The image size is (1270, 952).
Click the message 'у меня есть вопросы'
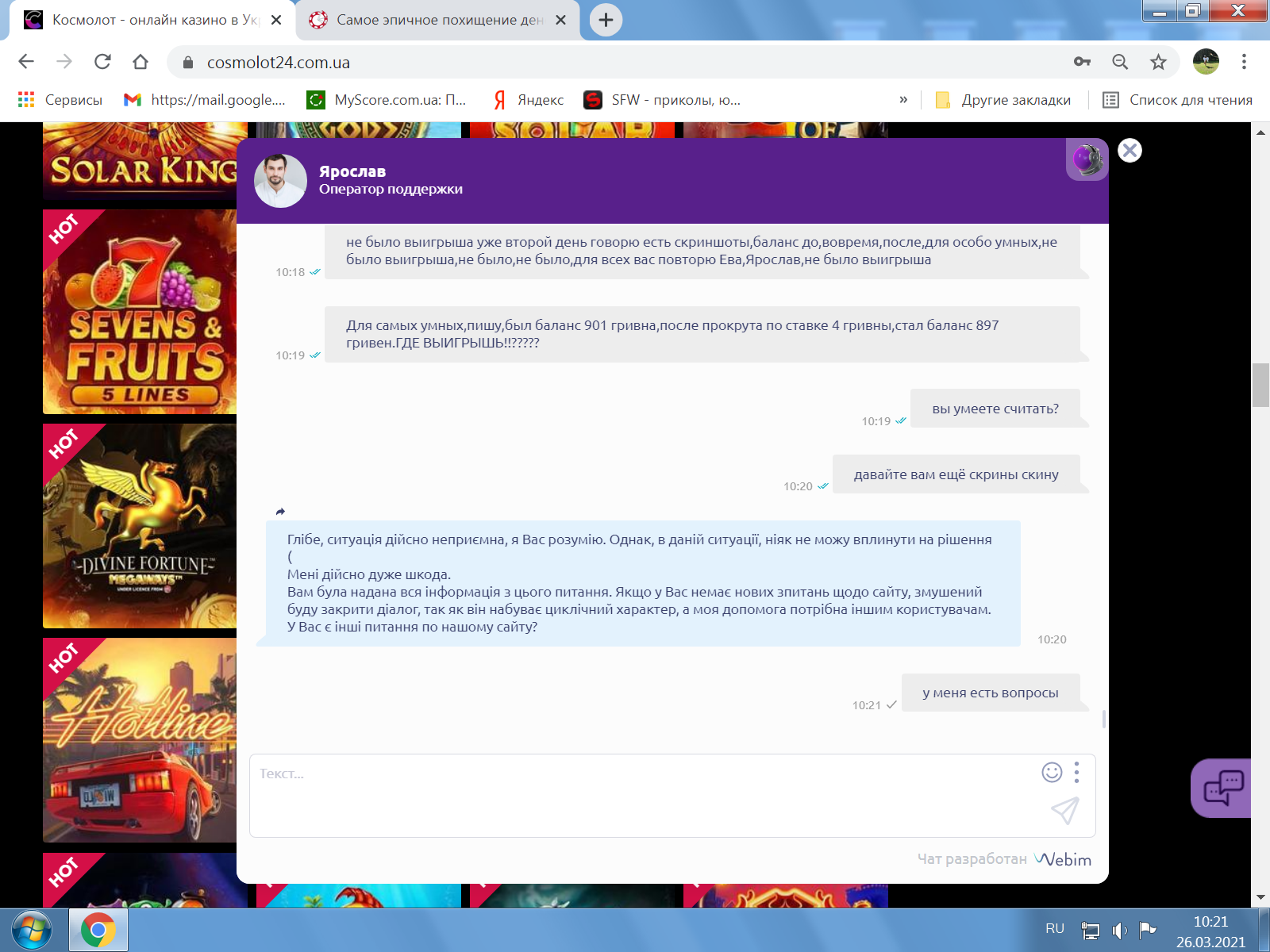(x=991, y=693)
